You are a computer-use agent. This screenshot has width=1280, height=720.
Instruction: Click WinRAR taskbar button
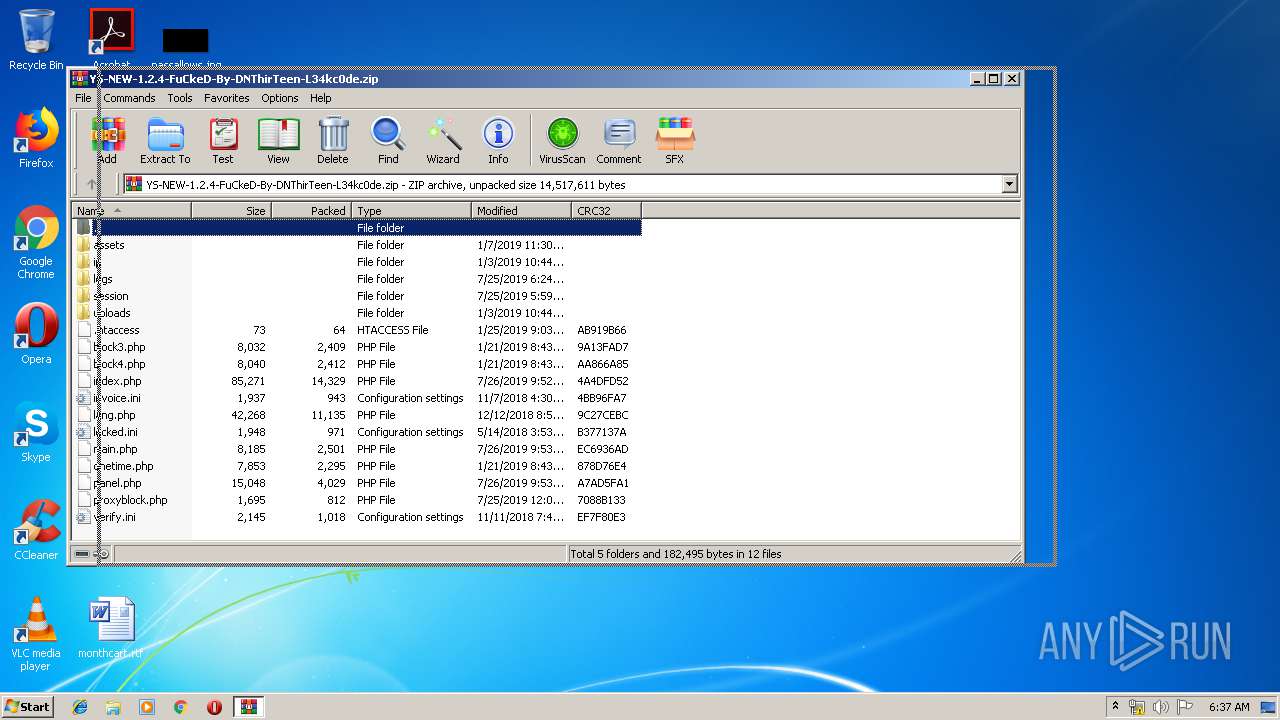tap(248, 707)
